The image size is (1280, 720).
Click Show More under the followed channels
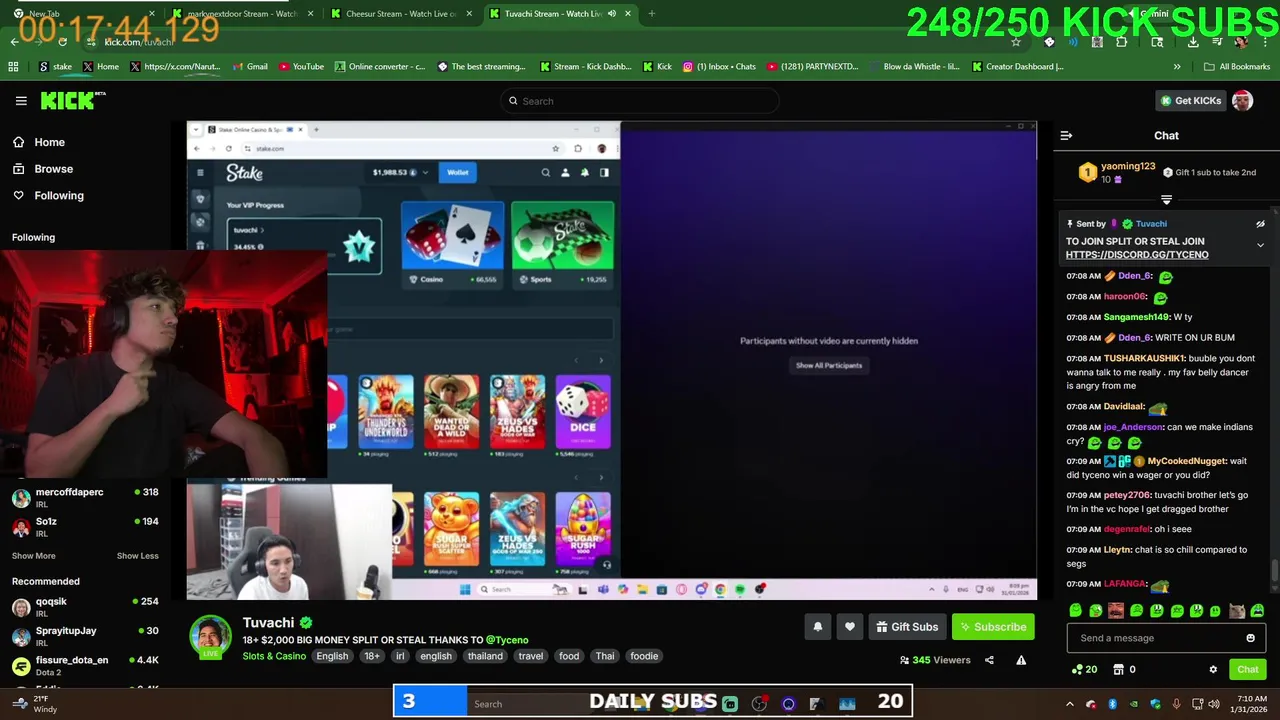point(33,556)
